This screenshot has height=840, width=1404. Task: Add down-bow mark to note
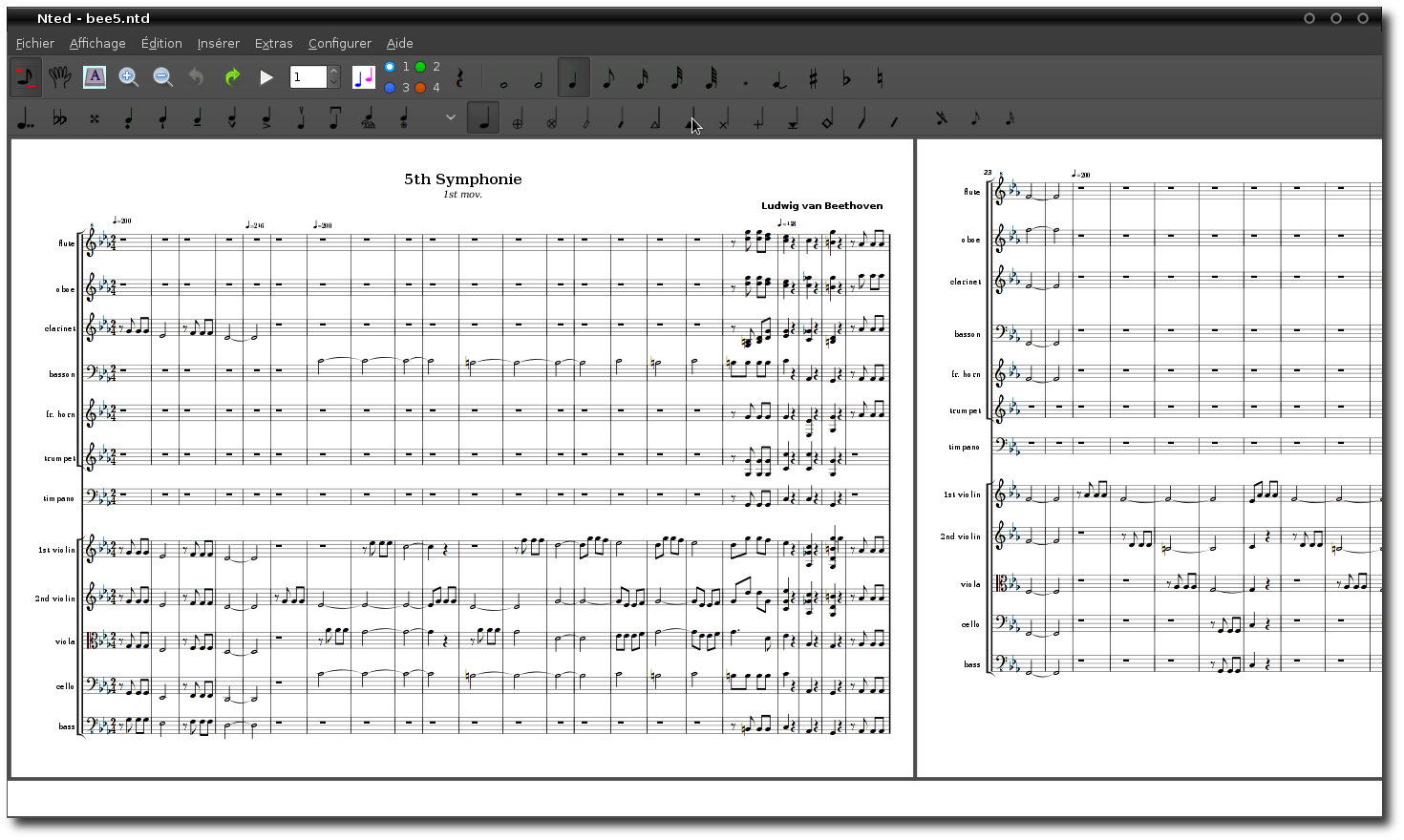[x=335, y=118]
